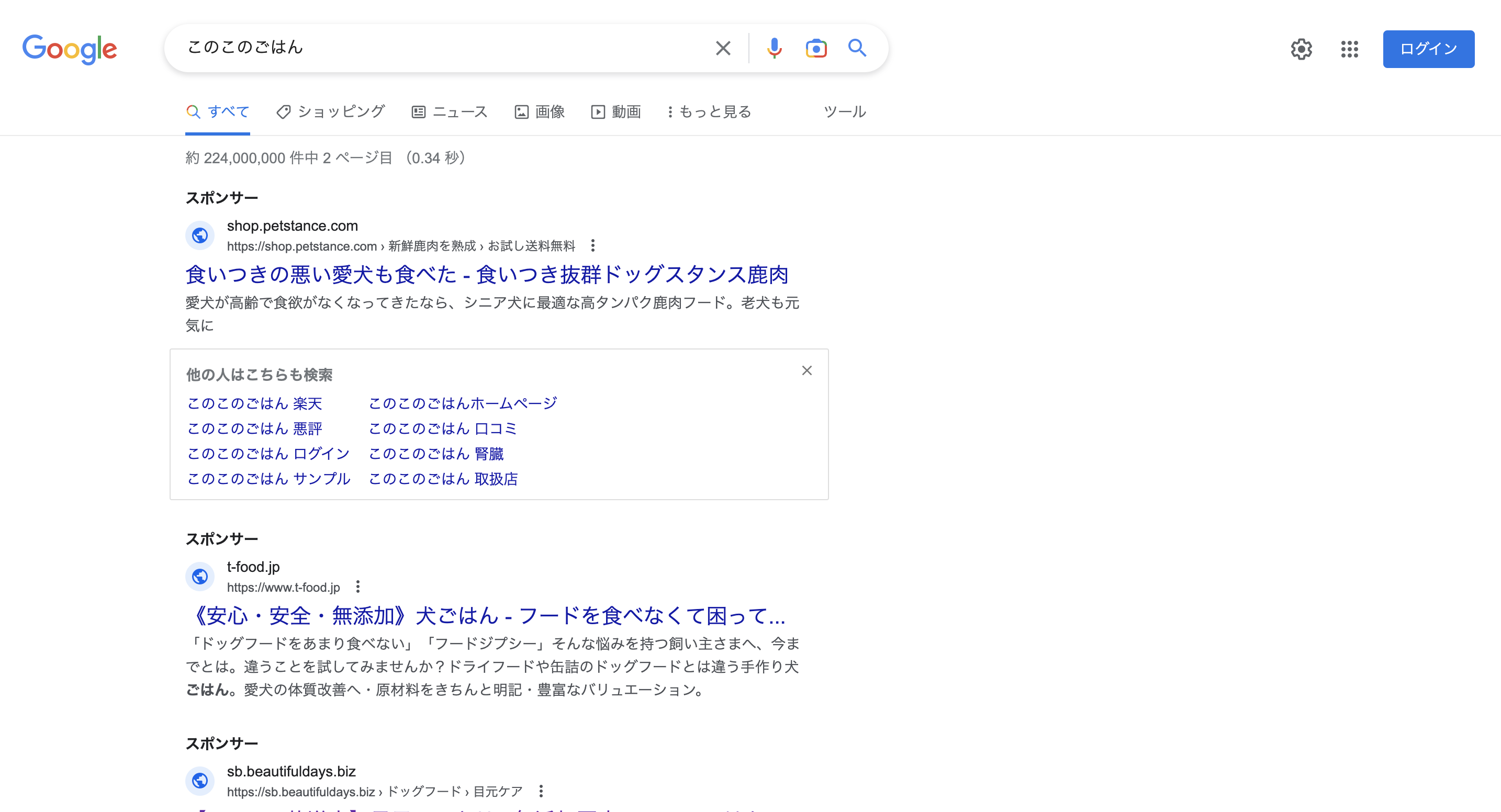Click the 他の人はこちらも検索 heading
This screenshot has width=1501, height=812.
(259, 375)
